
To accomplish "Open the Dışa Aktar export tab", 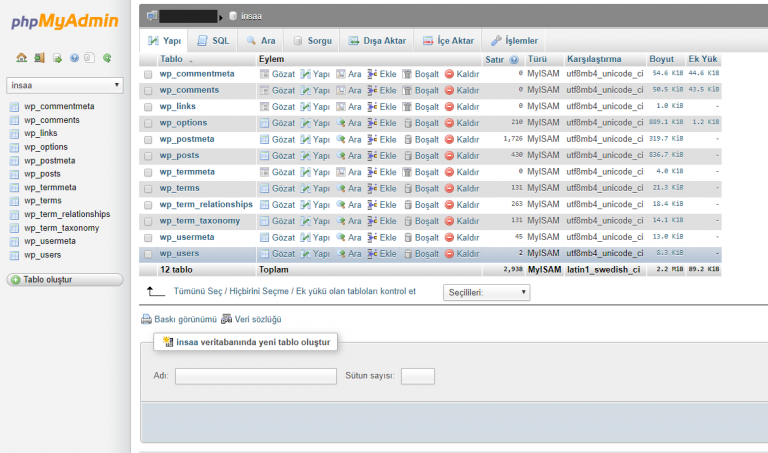I will (x=377, y=41).
